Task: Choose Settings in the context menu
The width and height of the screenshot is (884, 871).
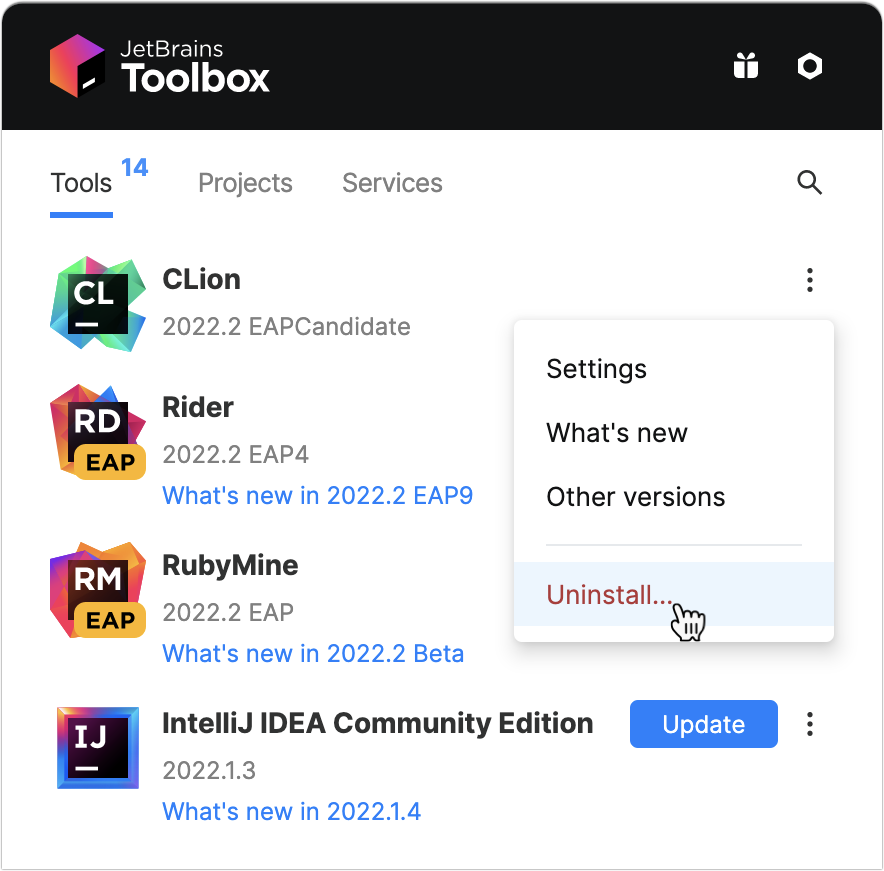Action: [x=596, y=369]
